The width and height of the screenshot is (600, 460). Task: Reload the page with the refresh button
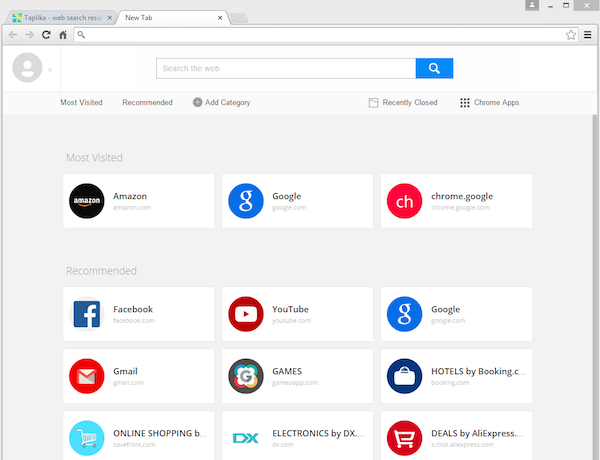coord(46,34)
